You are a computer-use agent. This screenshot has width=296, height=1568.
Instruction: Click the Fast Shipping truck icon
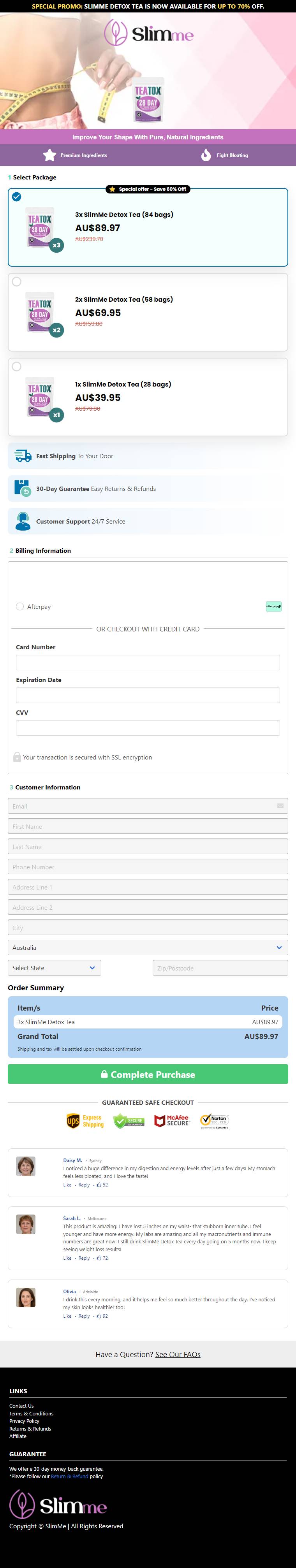(x=23, y=456)
